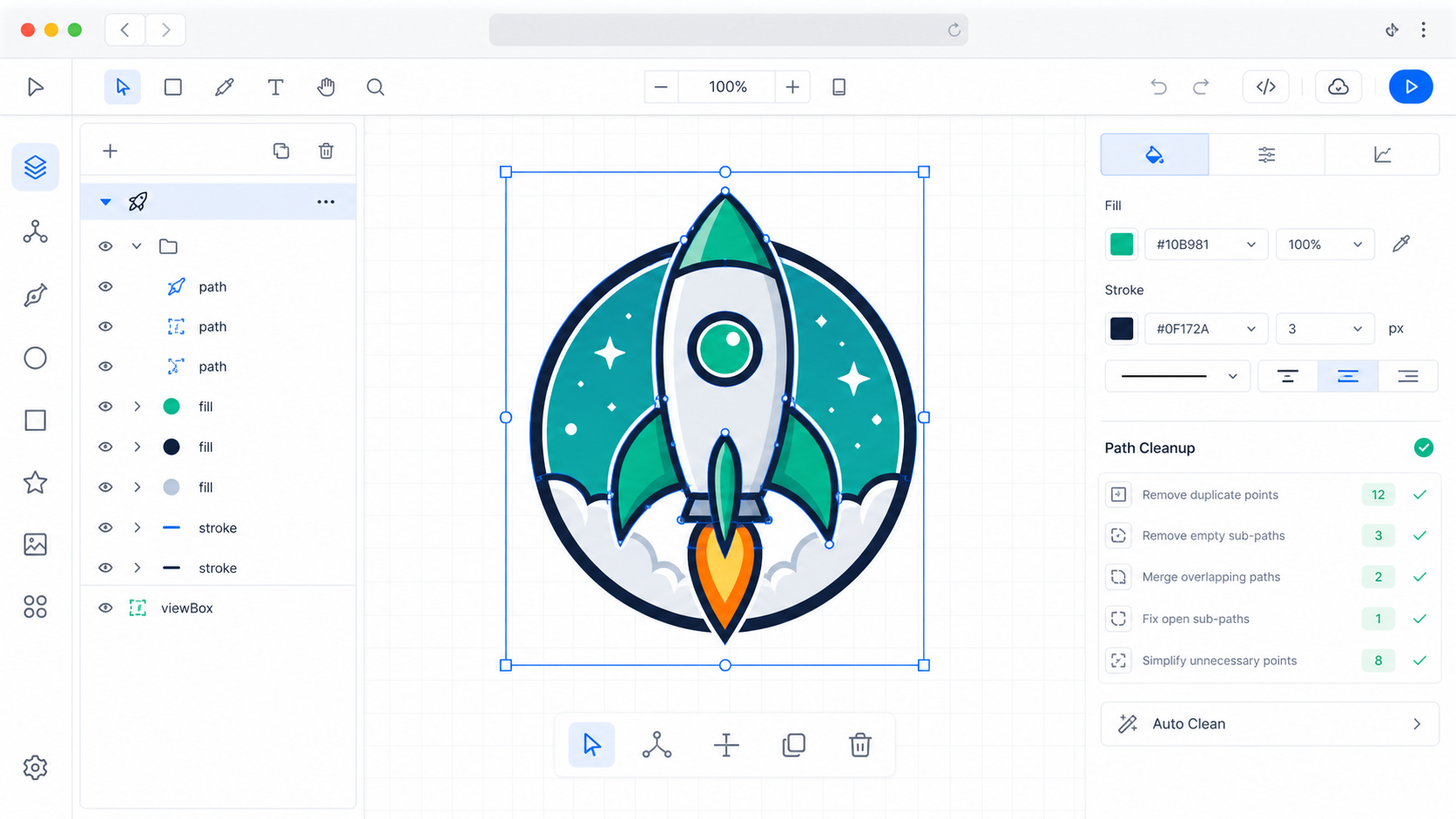Open the dark stroke color swatch

1122,328
